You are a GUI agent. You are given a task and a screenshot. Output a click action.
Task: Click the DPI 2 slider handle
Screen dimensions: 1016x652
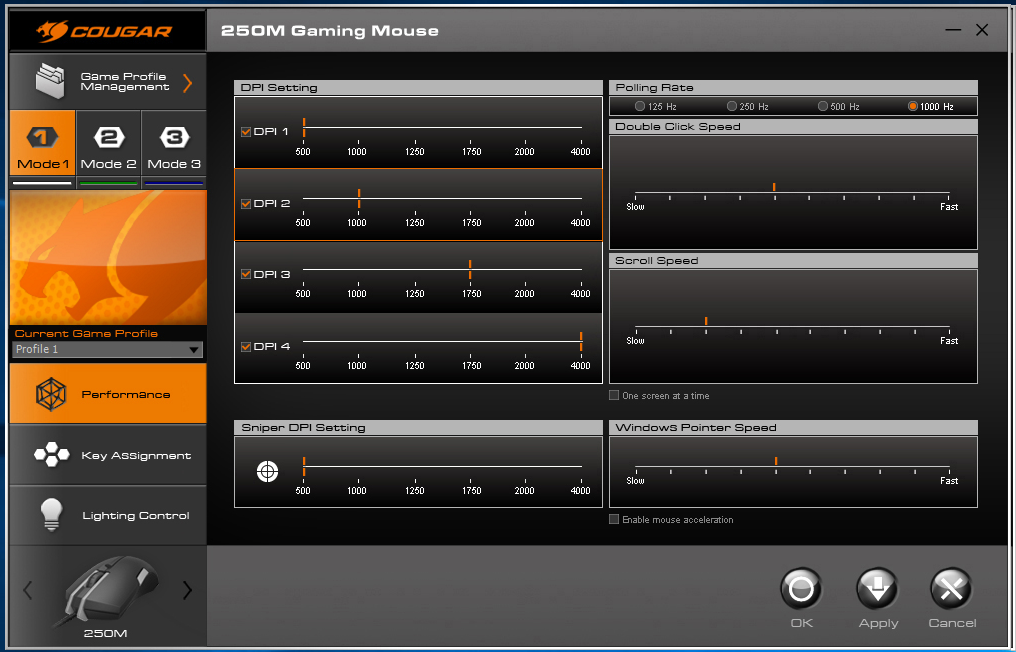click(359, 198)
